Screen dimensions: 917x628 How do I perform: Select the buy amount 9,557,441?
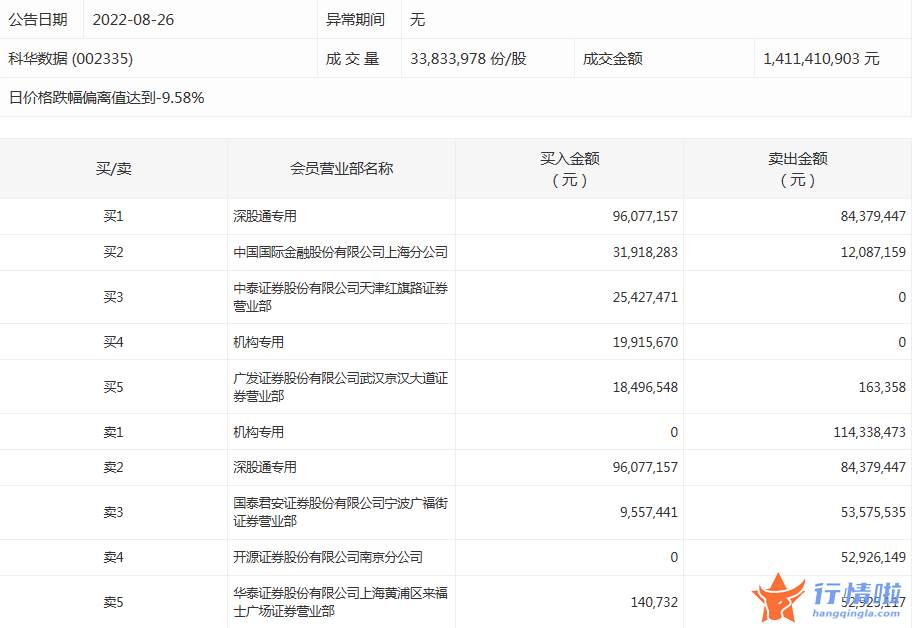coord(649,512)
